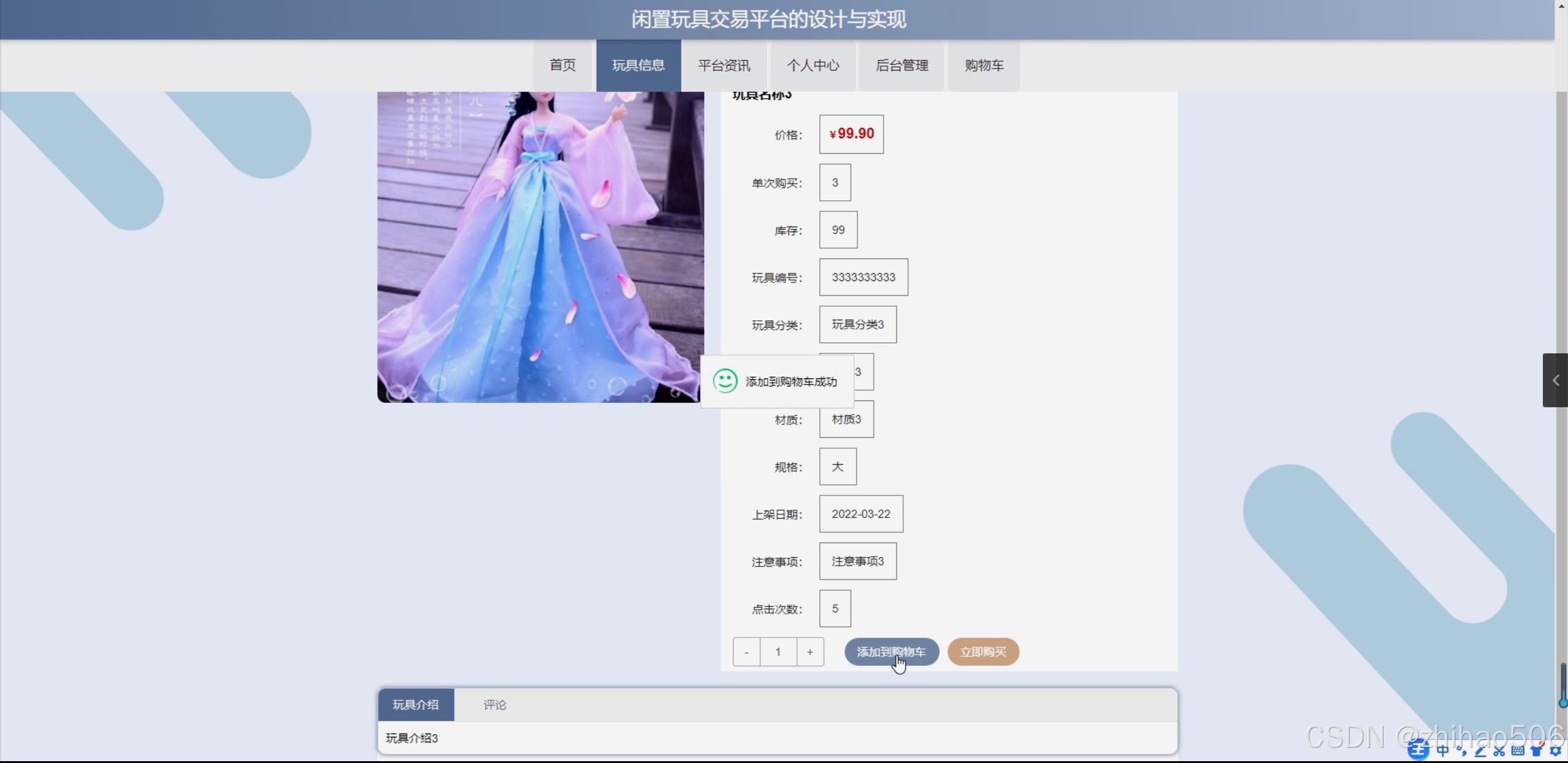Select the 玩具信息 navigation tab
The height and width of the screenshot is (763, 1568).
coord(638,66)
